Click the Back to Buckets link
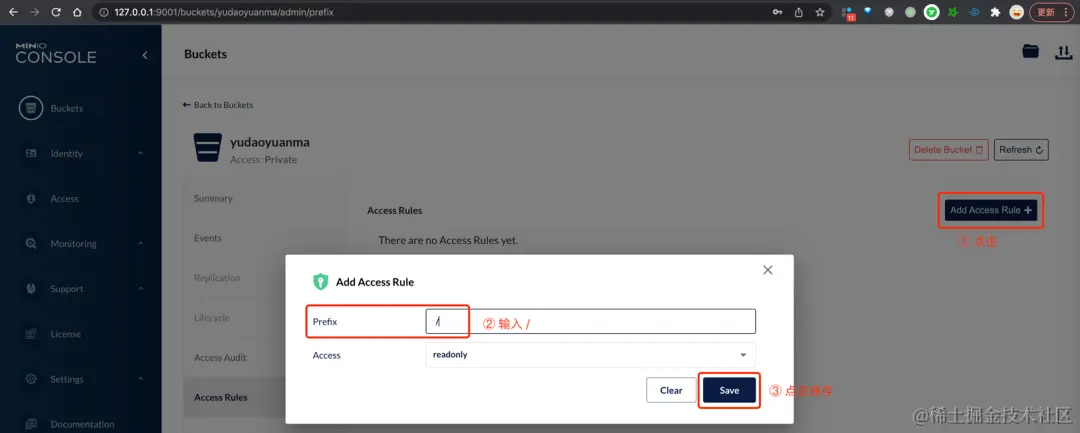 tap(218, 105)
